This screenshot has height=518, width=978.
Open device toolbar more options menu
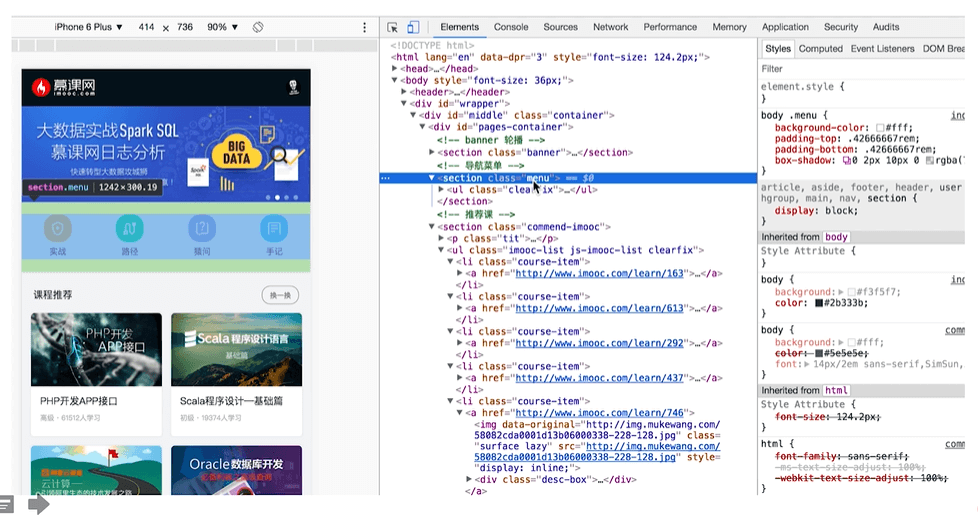(365, 27)
